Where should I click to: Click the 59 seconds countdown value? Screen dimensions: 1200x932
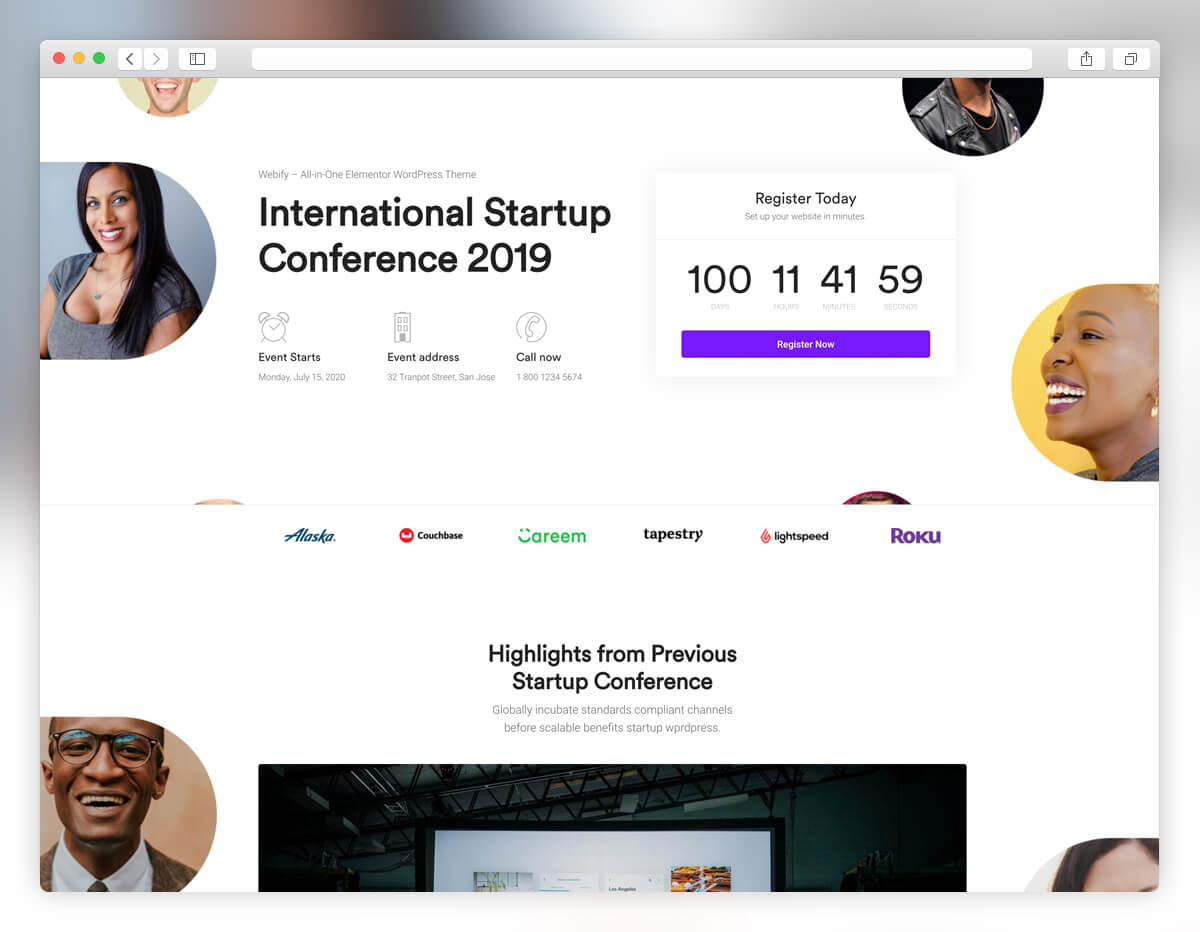(x=900, y=280)
